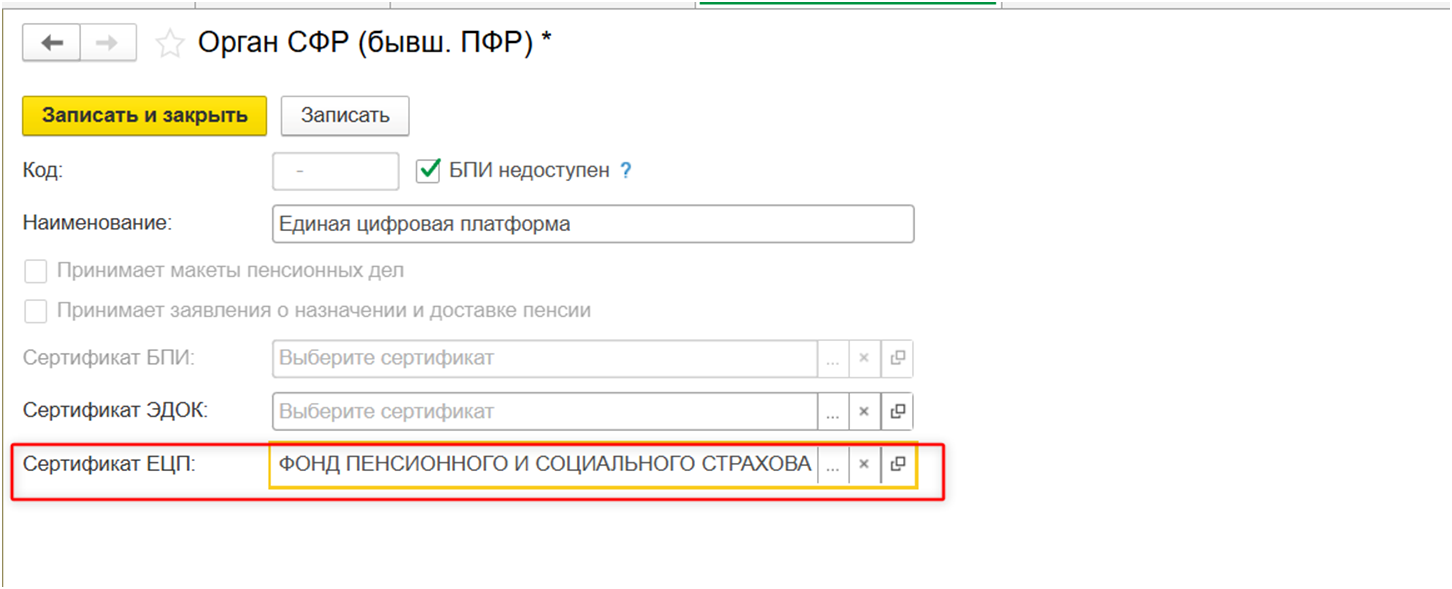Image resolution: width=1452 pixels, height=589 pixels.
Task: Enable Принимает заявления о назначении пенсии checkbox
Action: 36,311
